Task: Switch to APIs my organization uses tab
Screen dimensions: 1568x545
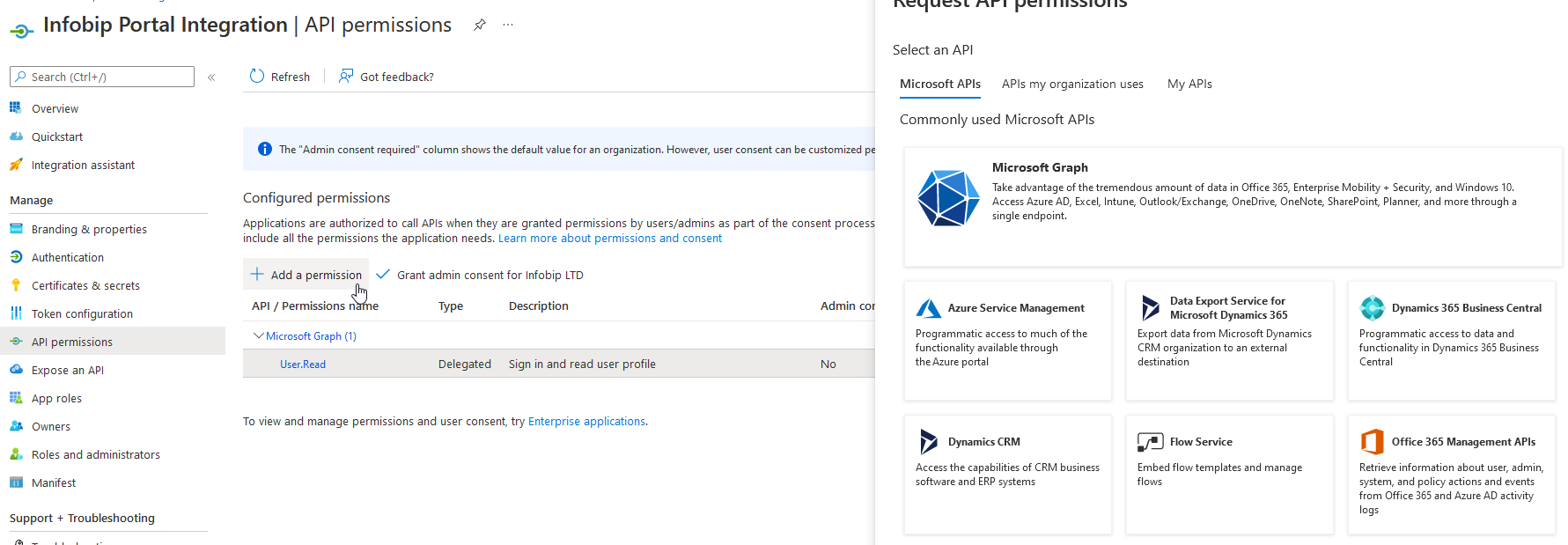Action: point(1072,85)
